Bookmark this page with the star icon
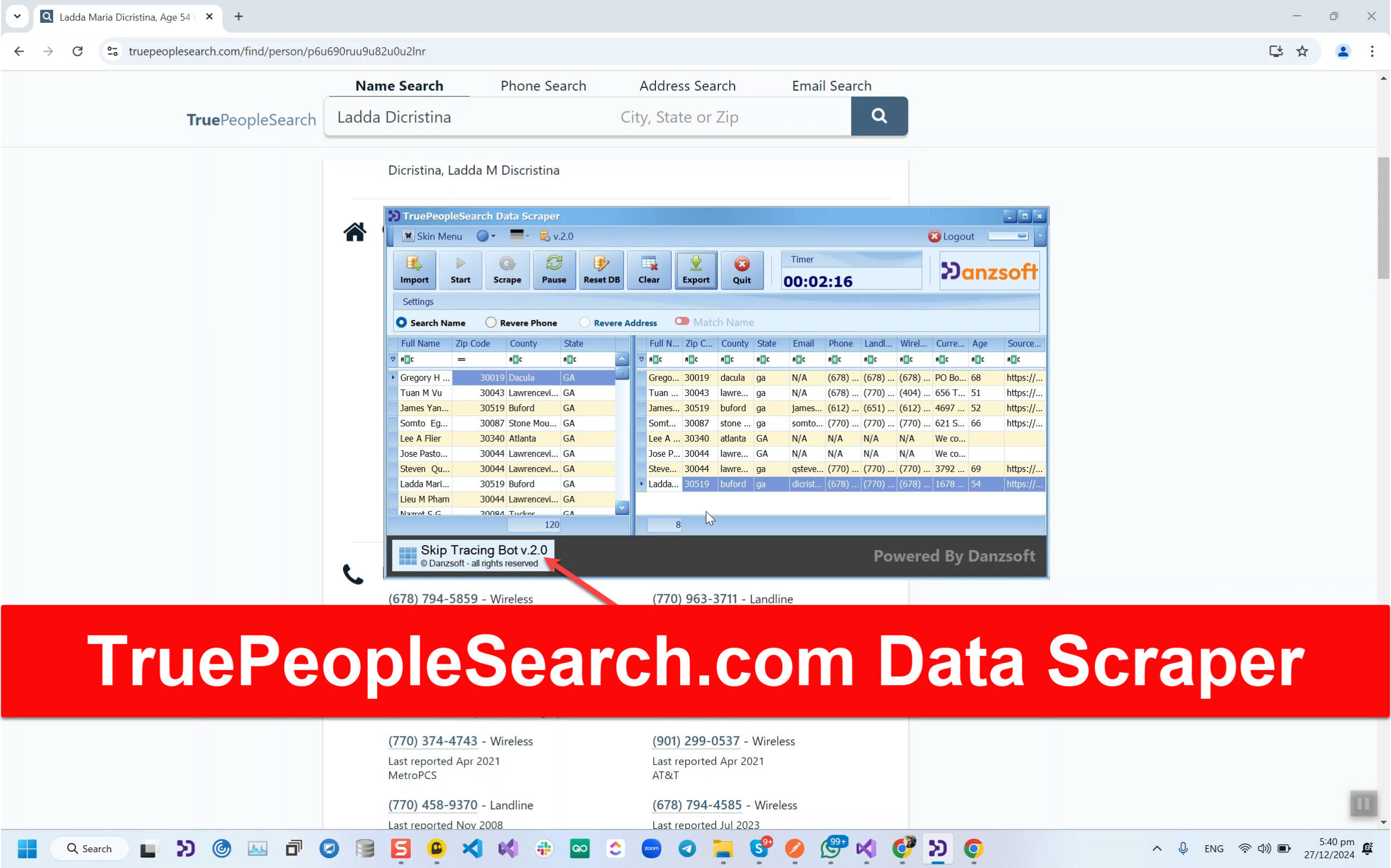Image resolution: width=1391 pixels, height=868 pixels. (x=1302, y=51)
